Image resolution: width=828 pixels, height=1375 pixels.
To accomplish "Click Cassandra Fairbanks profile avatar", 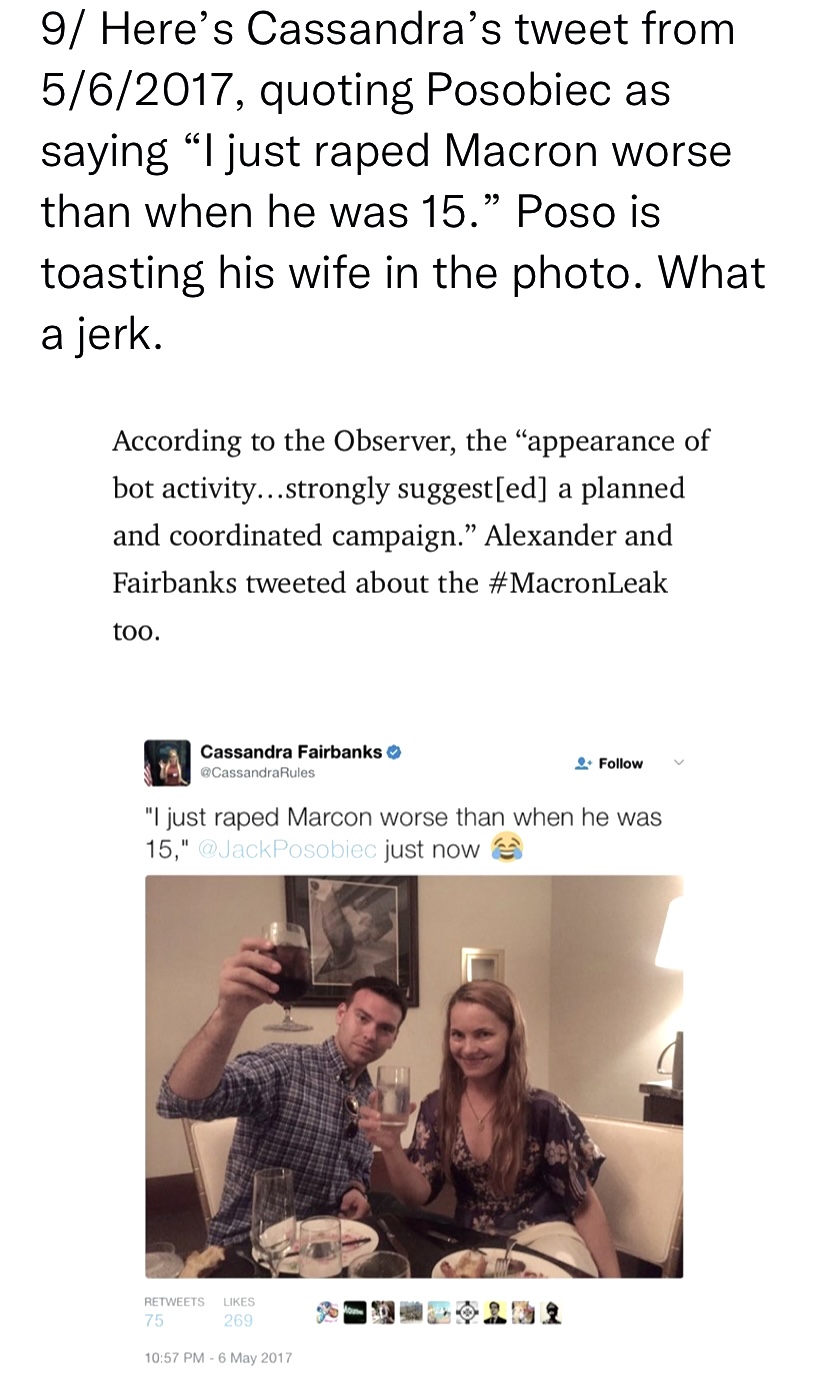I will (x=167, y=763).
